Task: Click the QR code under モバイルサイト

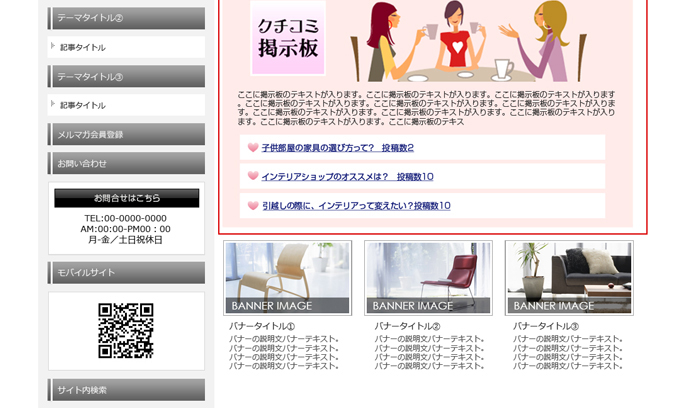Action: pyautogui.click(x=126, y=330)
